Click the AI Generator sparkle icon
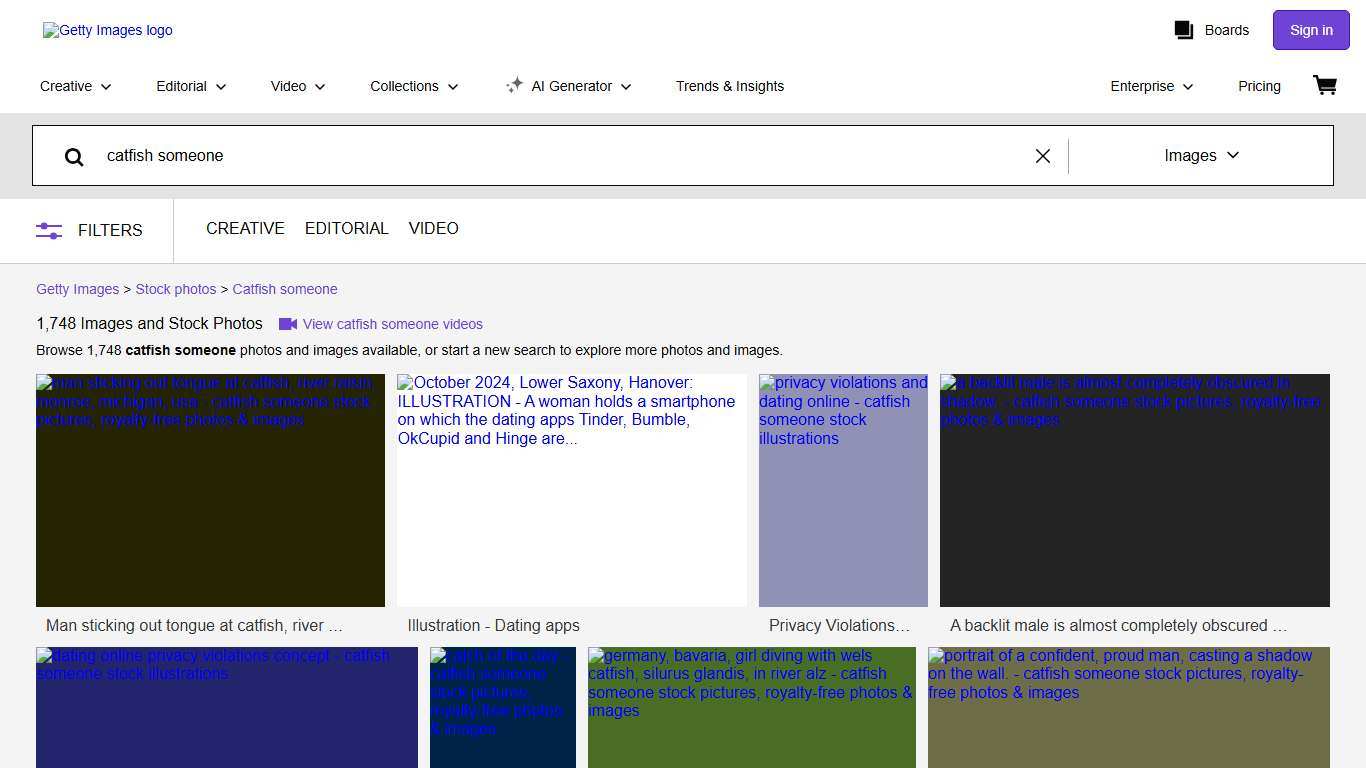1366x768 pixels. (514, 85)
